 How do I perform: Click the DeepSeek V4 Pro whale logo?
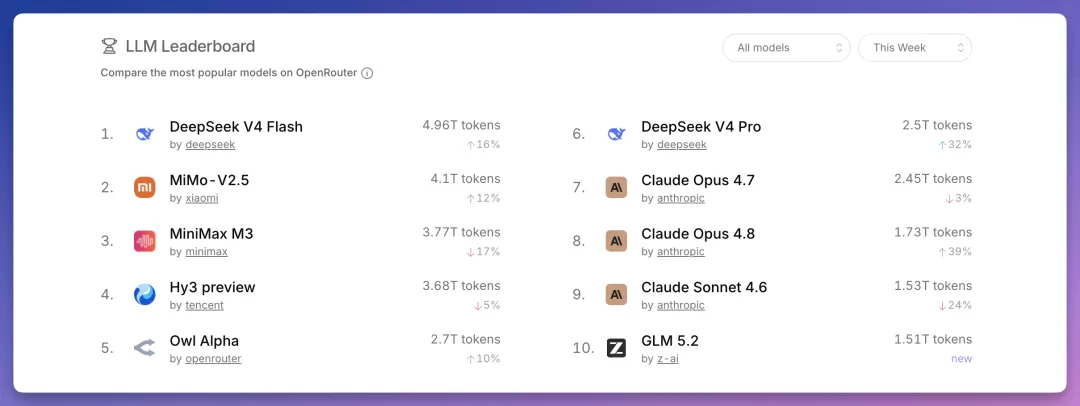tap(616, 134)
